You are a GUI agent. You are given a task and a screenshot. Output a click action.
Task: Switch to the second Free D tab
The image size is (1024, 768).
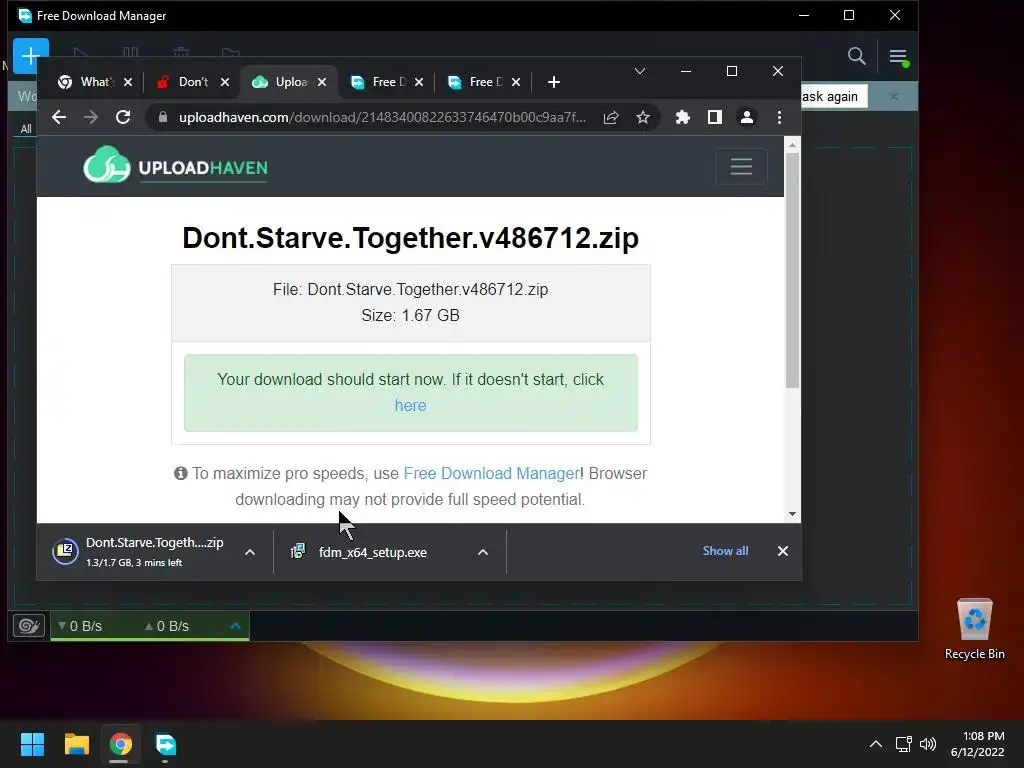click(485, 82)
